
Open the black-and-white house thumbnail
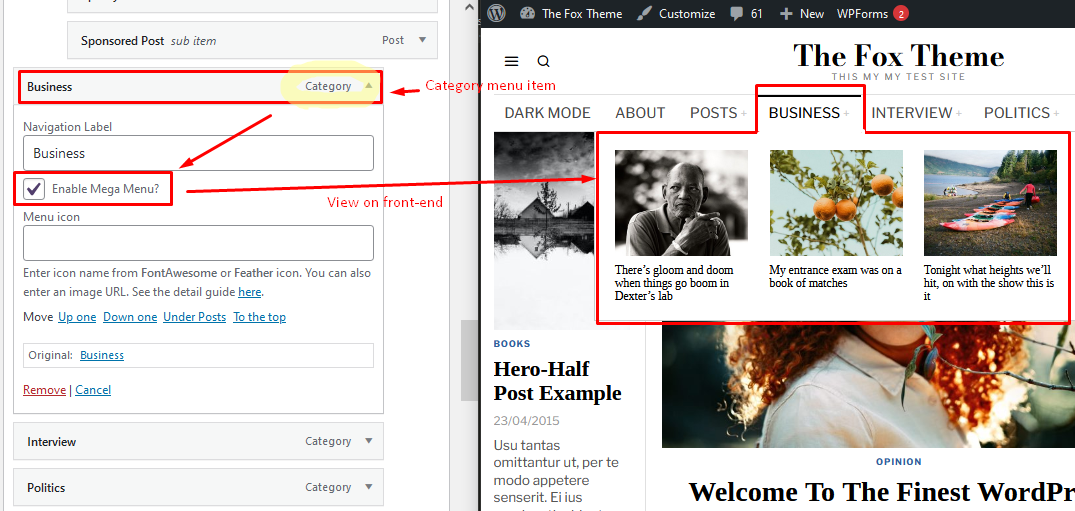pos(544,230)
